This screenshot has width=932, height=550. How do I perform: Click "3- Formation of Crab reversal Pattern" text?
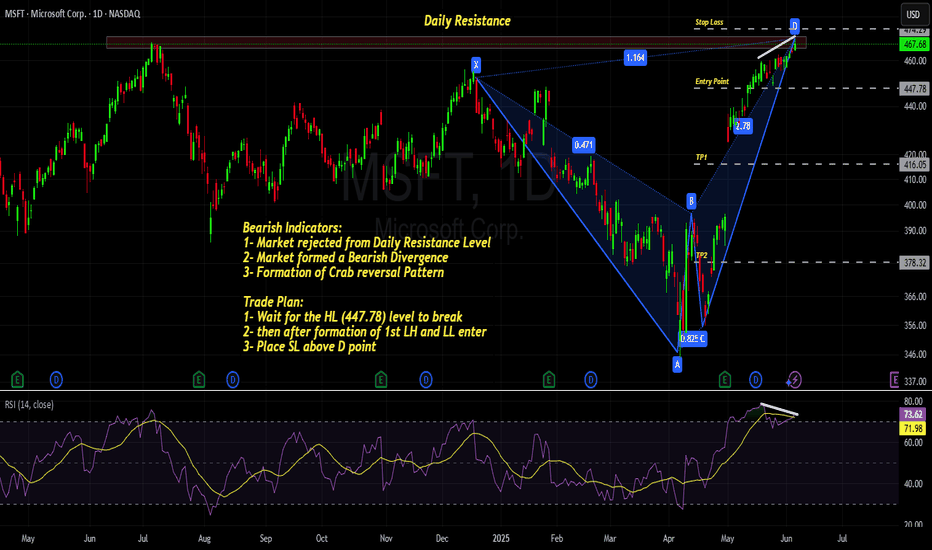pyautogui.click(x=344, y=272)
